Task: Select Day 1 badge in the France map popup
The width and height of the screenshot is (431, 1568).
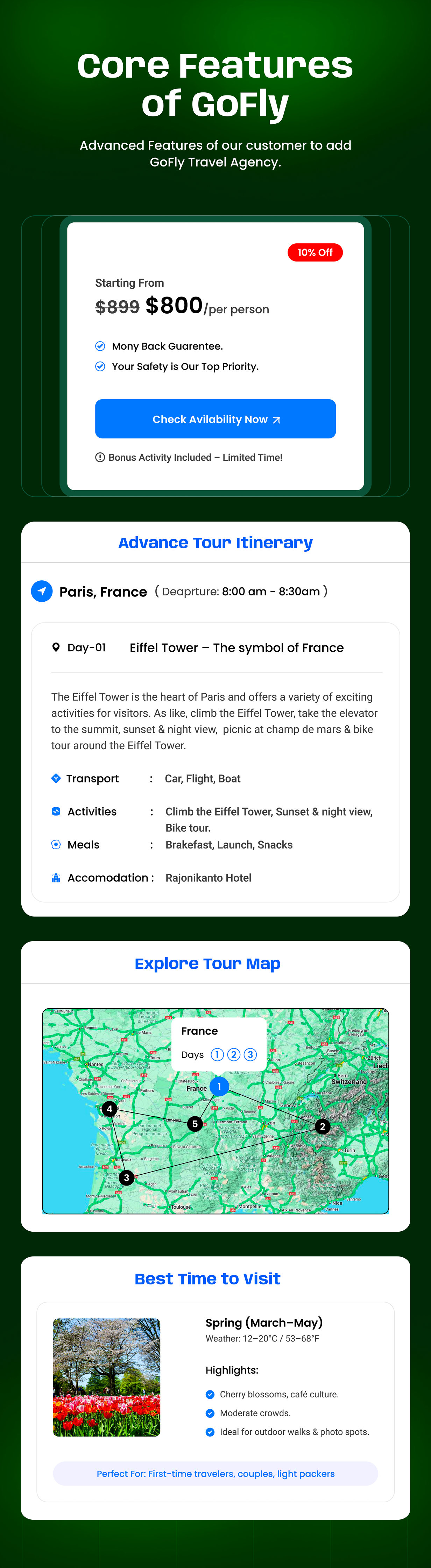Action: coord(217,1054)
